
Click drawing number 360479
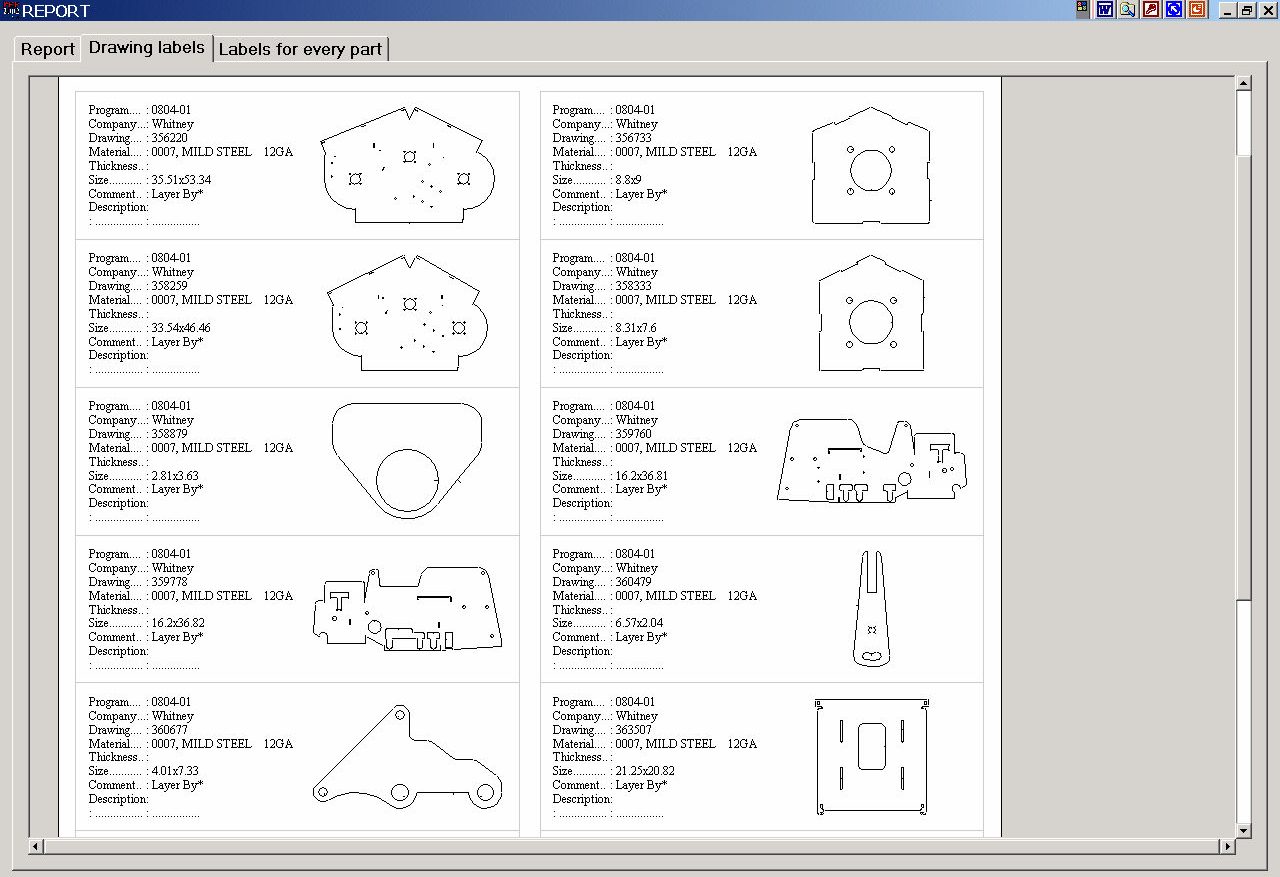(x=633, y=582)
